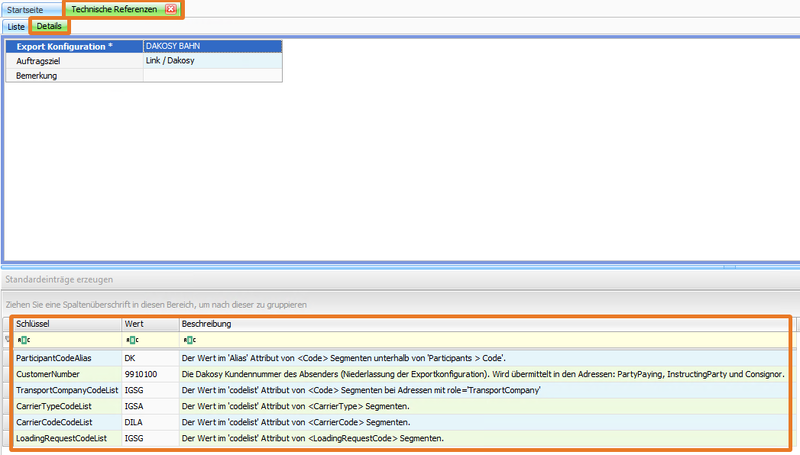Click the value 9910100
Viewport: 800px width, 455px height.
point(141,374)
